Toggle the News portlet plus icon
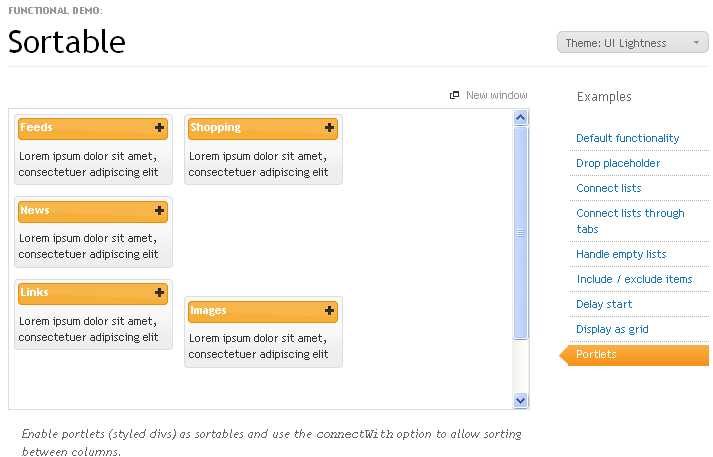This screenshot has height=457, width=713. (159, 211)
